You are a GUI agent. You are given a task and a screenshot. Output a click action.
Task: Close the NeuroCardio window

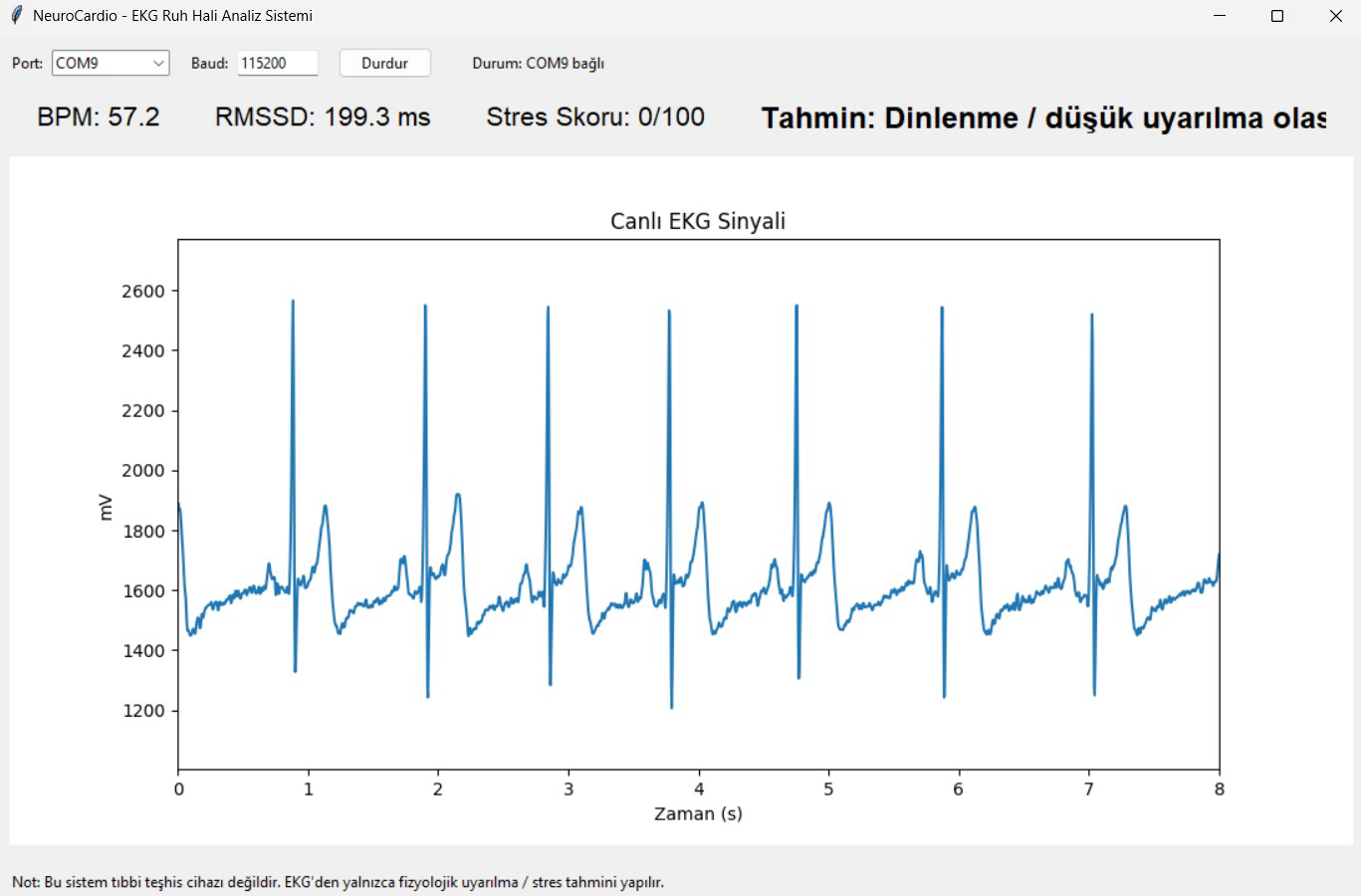coord(1335,16)
